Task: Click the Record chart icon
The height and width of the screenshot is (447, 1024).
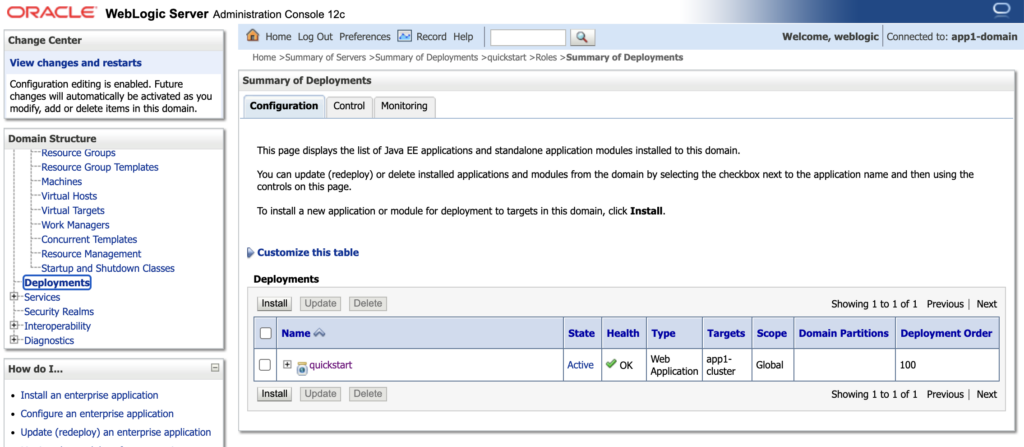Action: 405,37
